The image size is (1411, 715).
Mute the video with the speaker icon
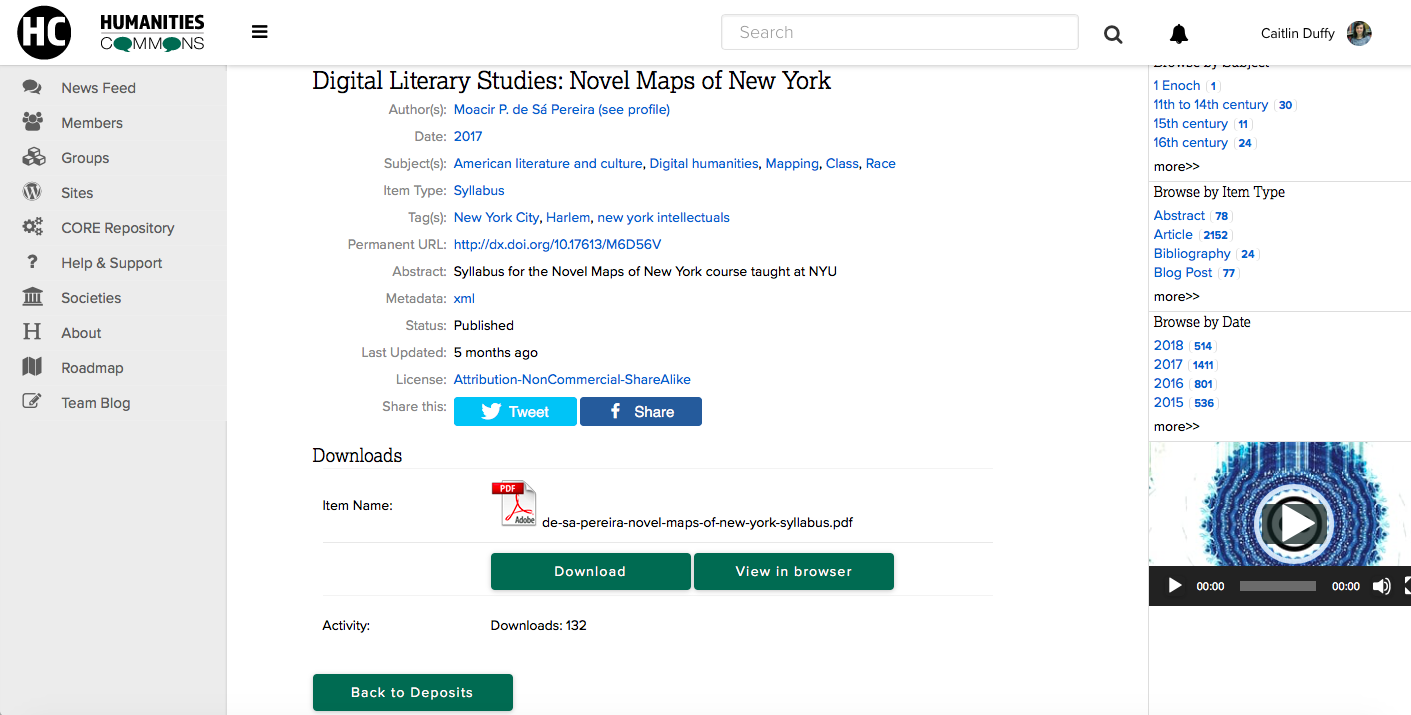coord(1381,586)
